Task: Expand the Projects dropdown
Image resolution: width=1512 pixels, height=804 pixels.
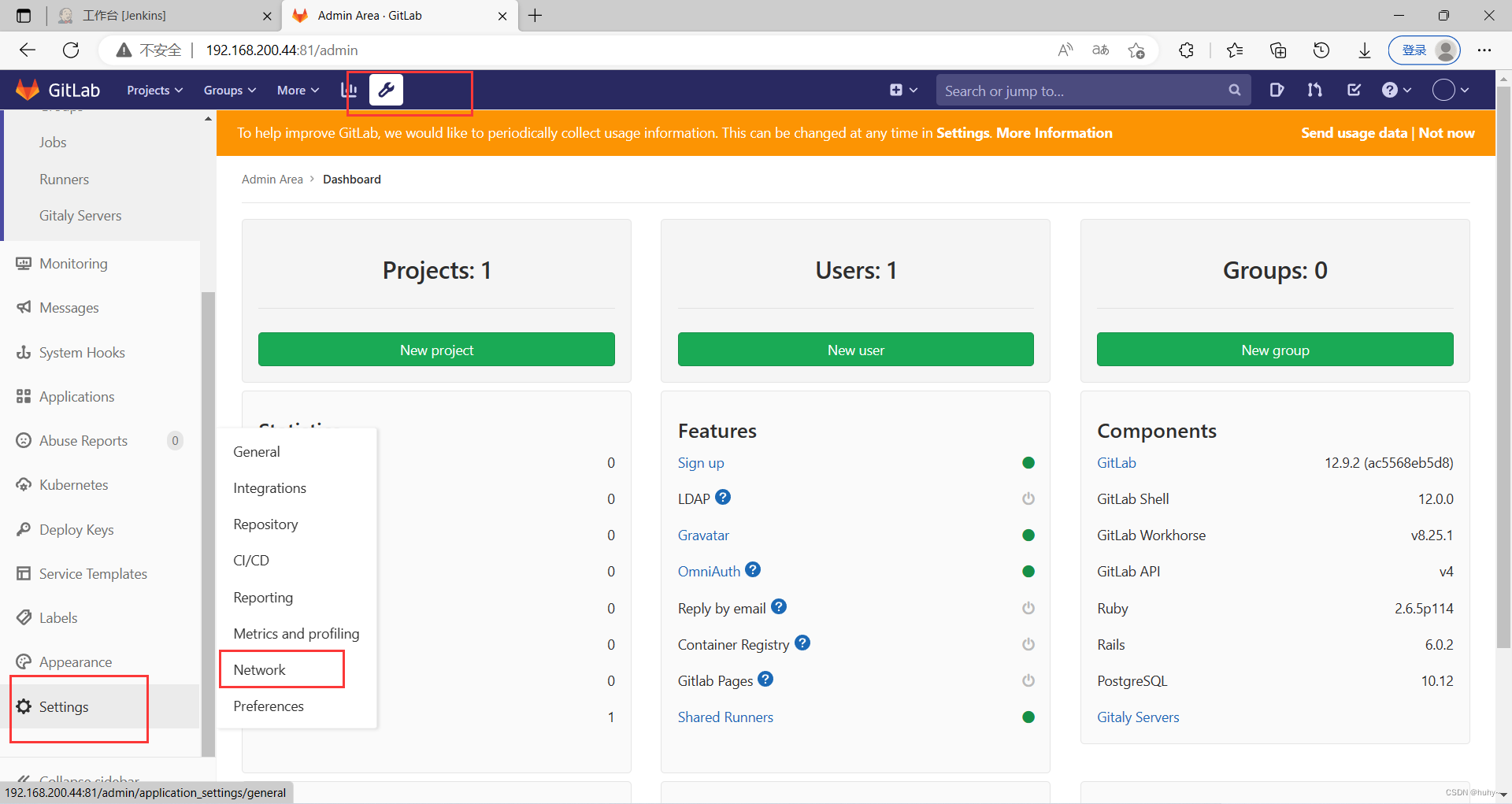Action: click(x=154, y=90)
